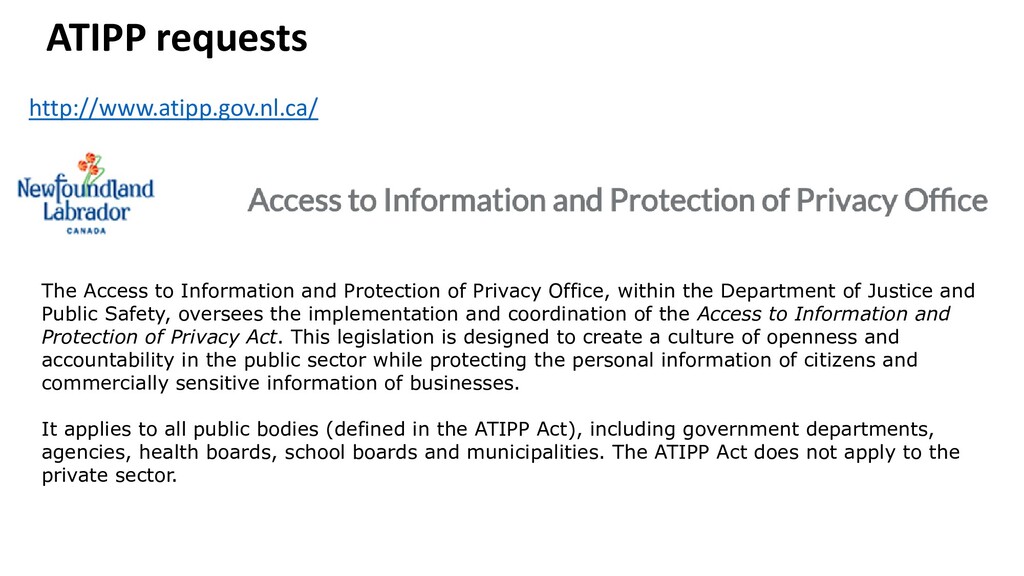Open the http://www.atipp.gov.nl.ca/ hyperlink

(x=173, y=108)
